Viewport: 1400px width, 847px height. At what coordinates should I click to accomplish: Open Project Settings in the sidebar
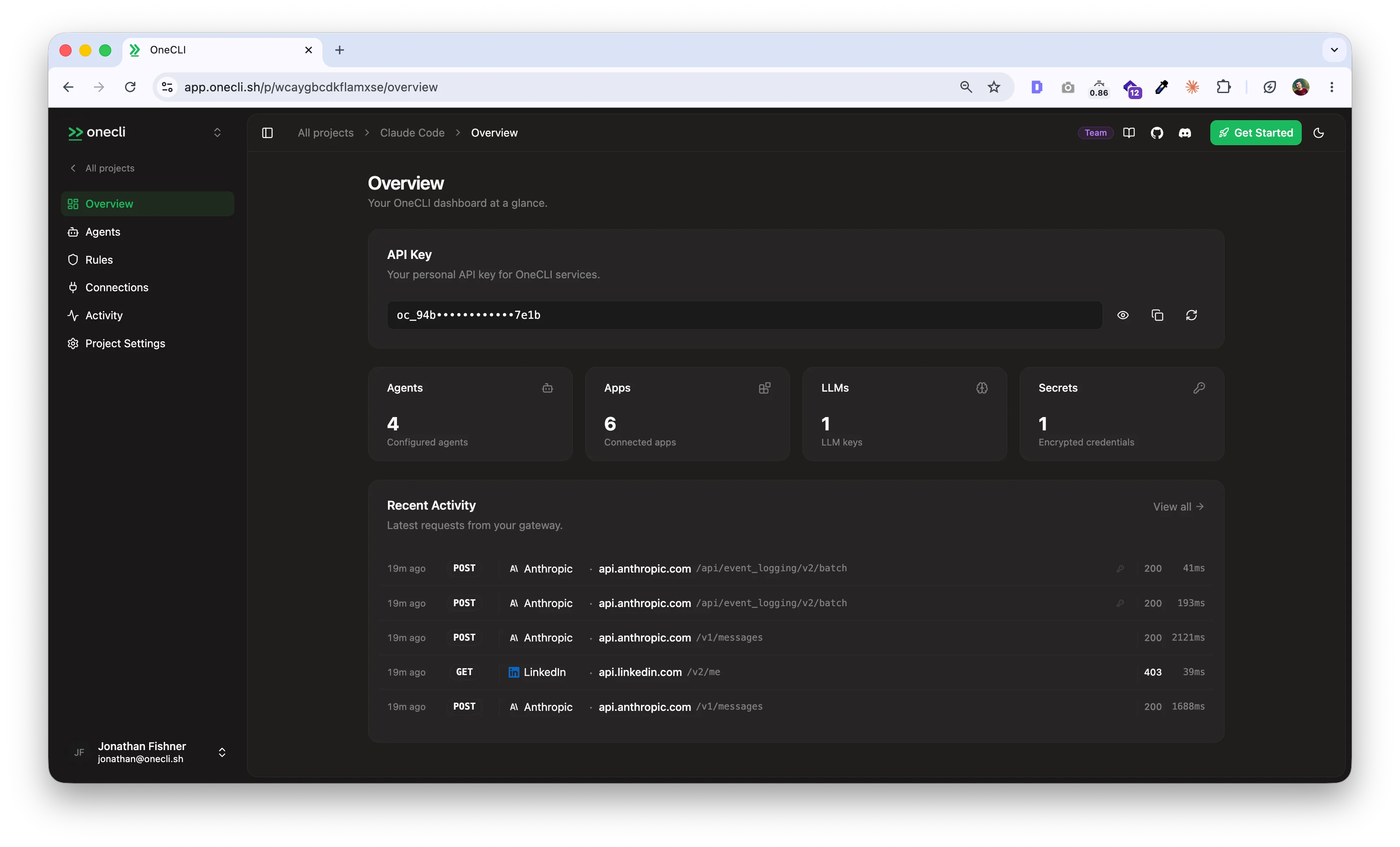(148, 343)
